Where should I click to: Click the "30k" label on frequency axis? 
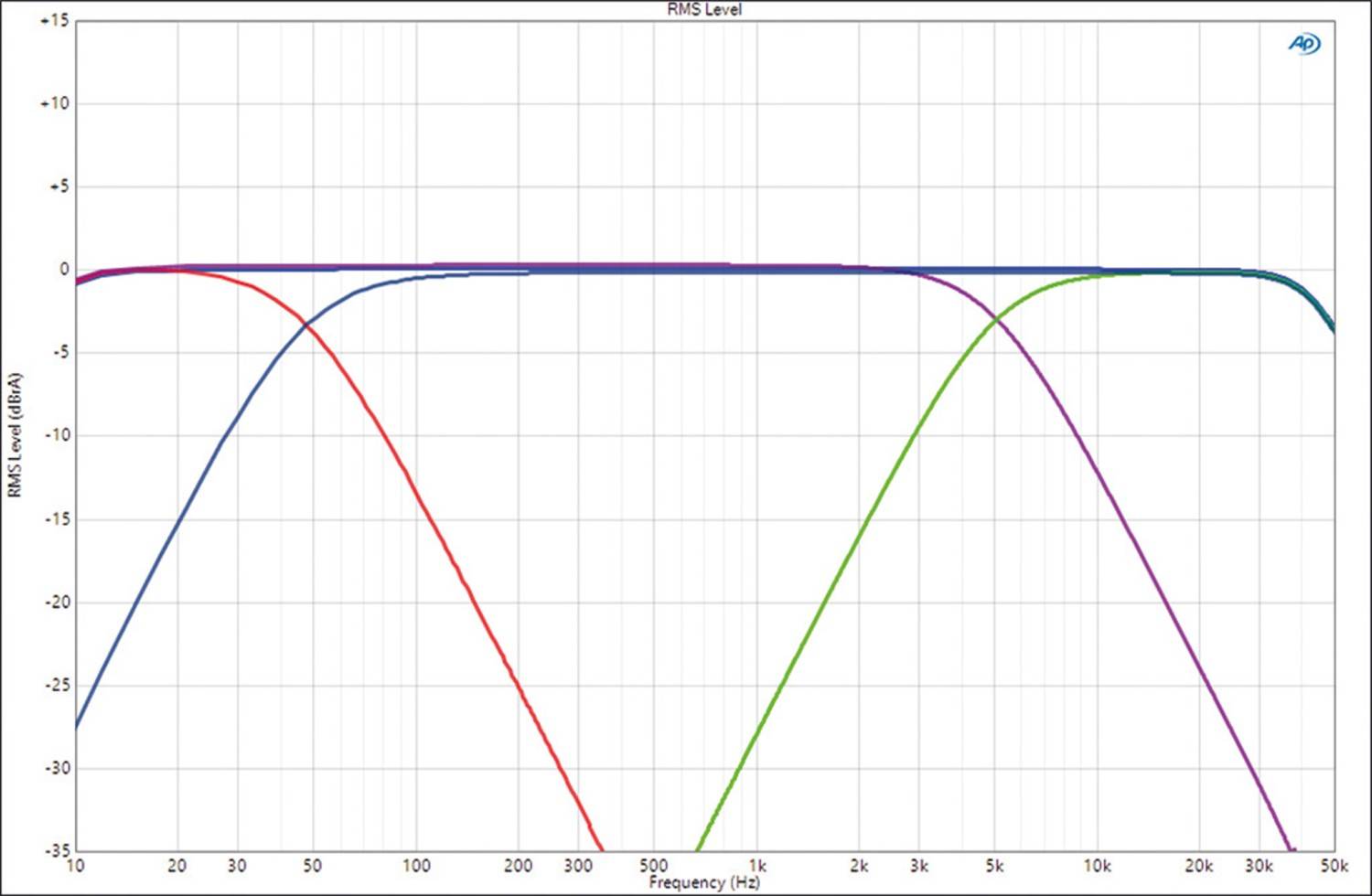1259,865
